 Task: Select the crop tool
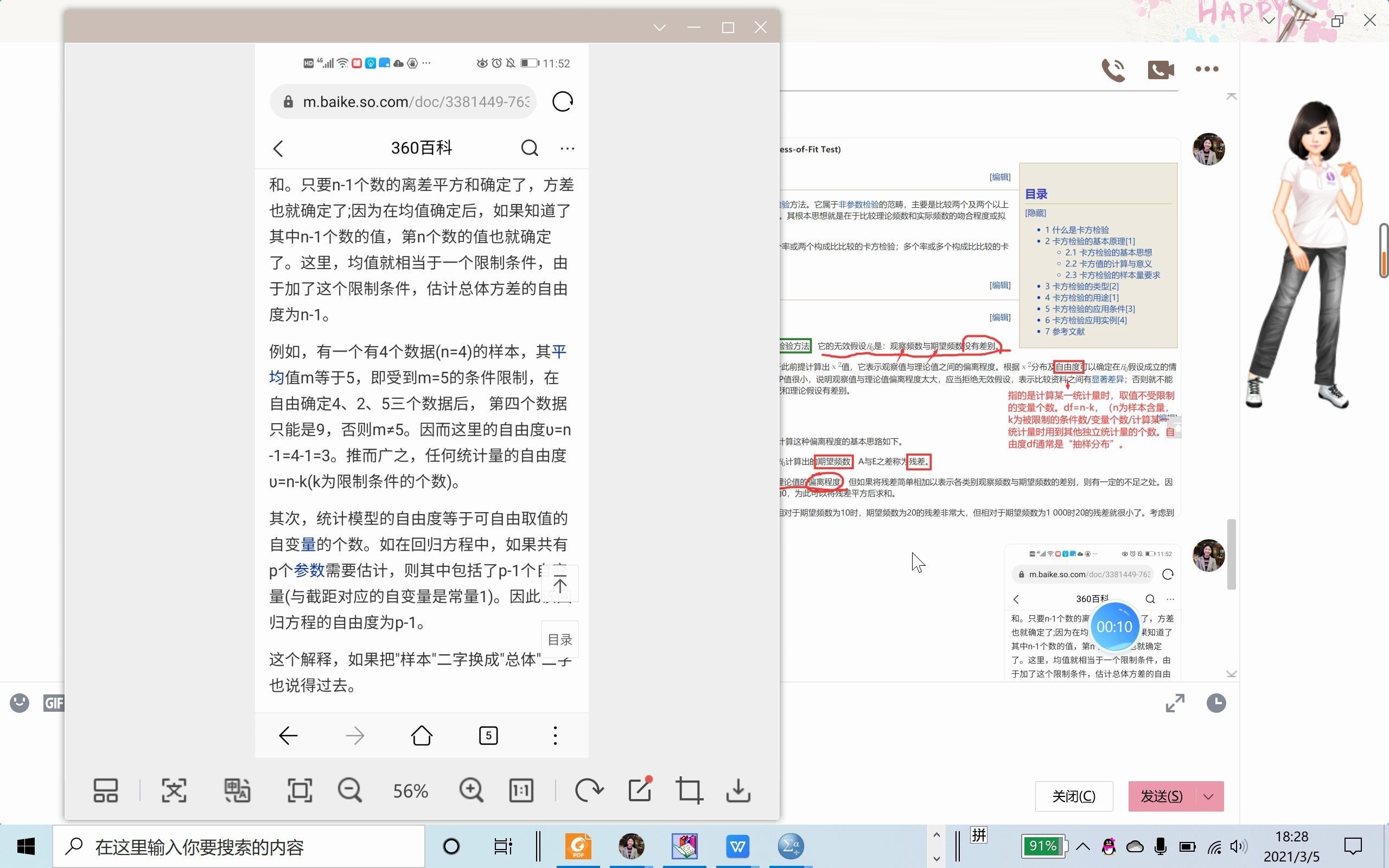(x=688, y=790)
